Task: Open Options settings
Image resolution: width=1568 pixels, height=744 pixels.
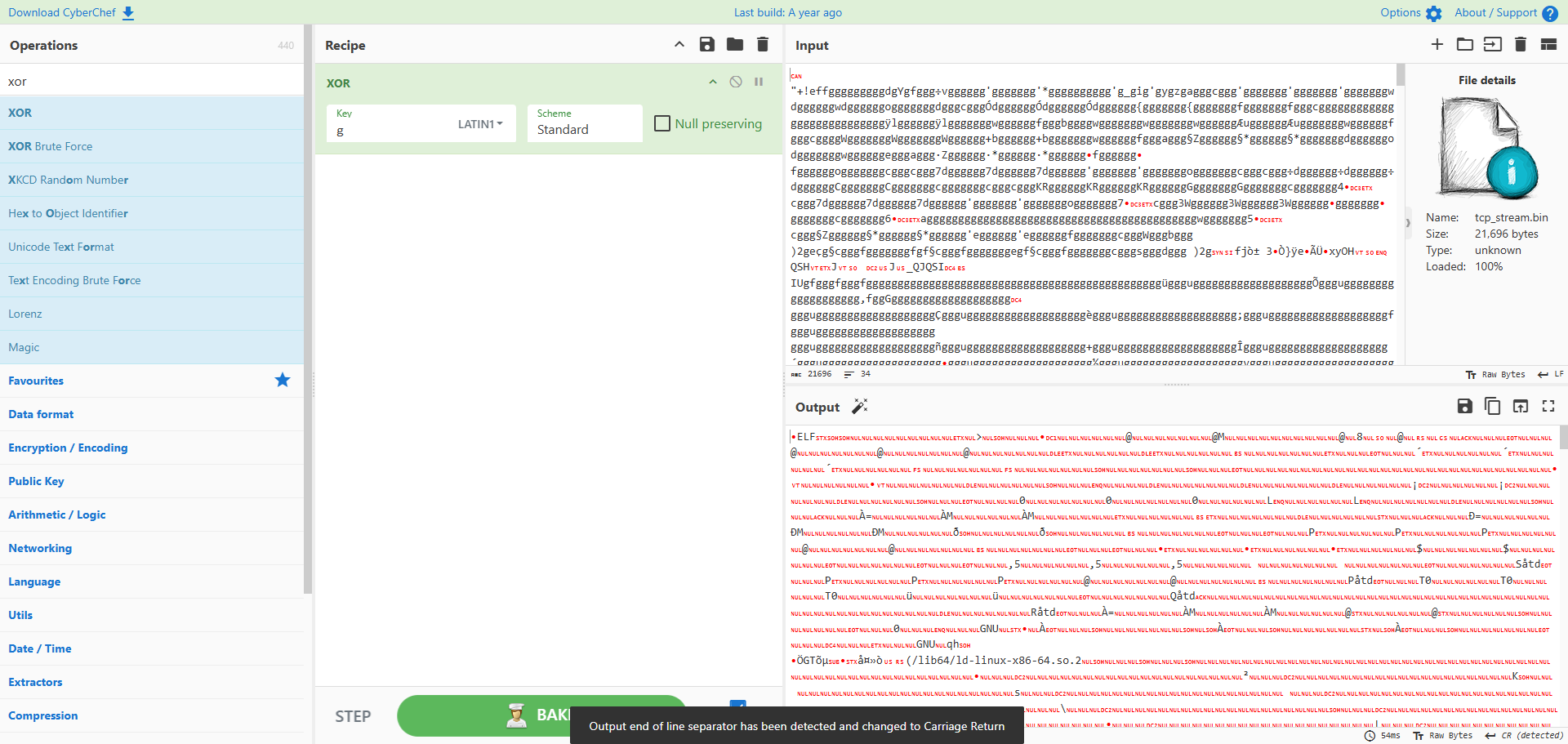Action: (1410, 12)
